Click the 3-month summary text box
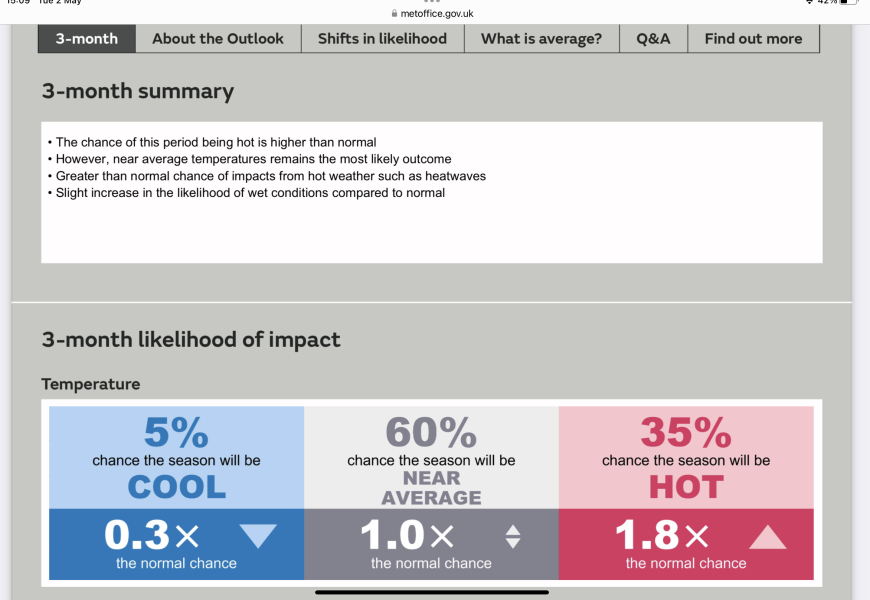Image resolution: width=870 pixels, height=600 pixels. point(432,192)
